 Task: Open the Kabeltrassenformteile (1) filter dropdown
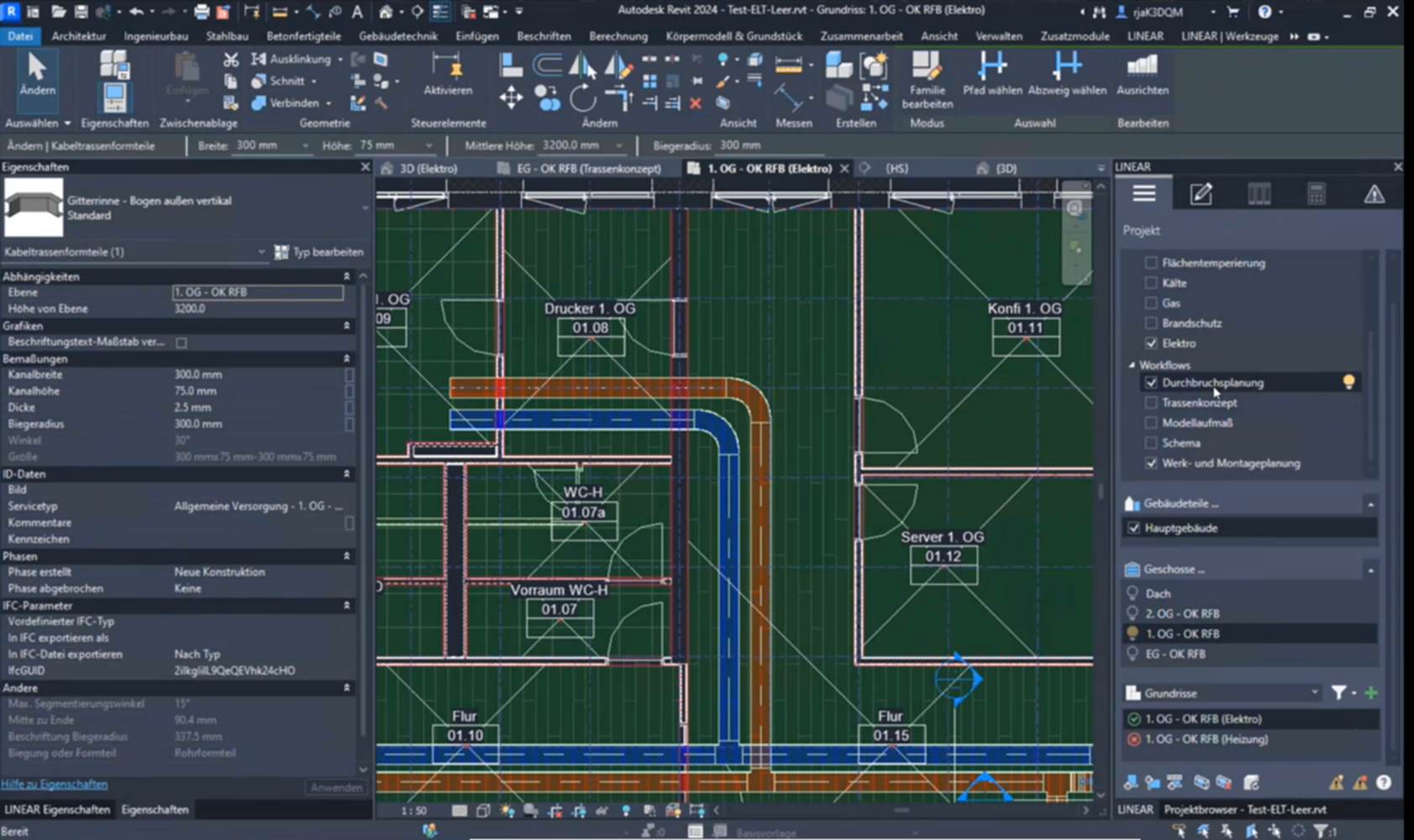[x=261, y=252]
